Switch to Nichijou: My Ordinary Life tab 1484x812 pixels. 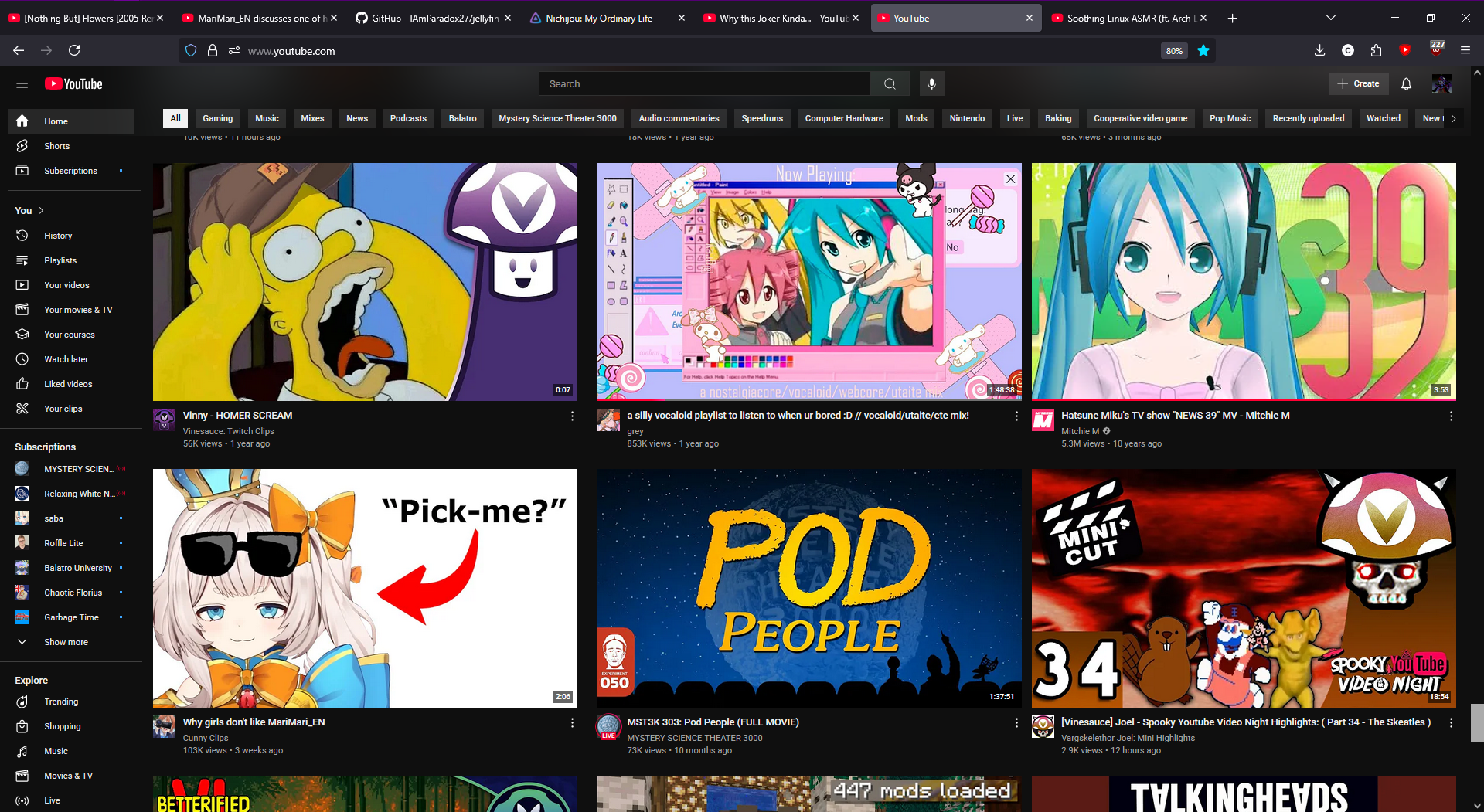(608, 18)
